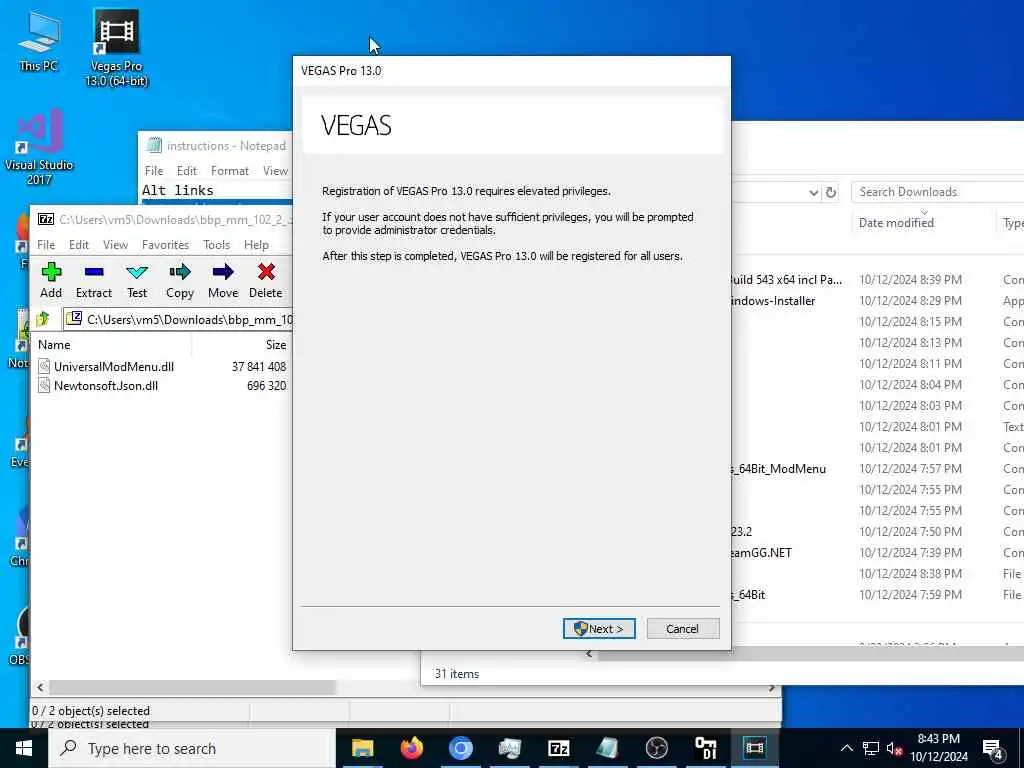Image resolution: width=1024 pixels, height=768 pixels.
Task: Open This PC desktop icon
Action: coord(39,40)
